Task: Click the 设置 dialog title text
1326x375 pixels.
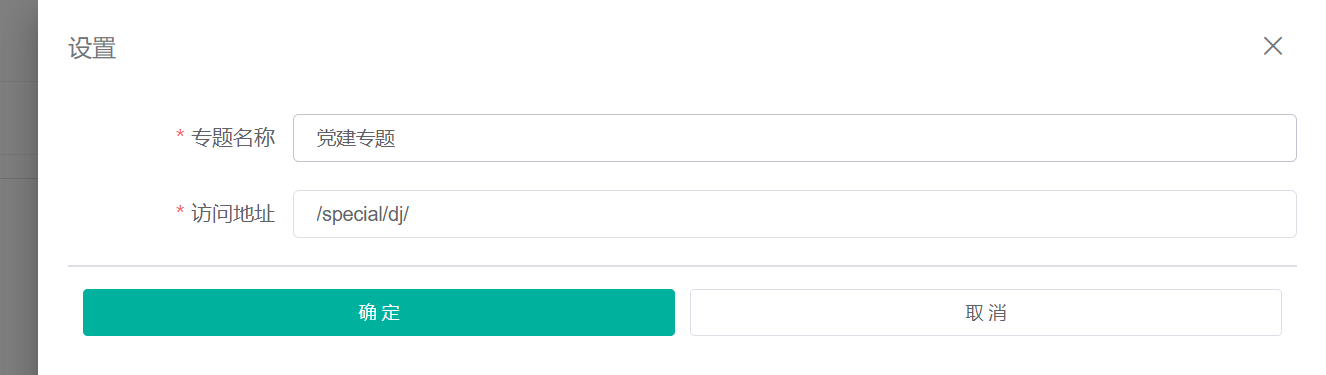Action: click(x=92, y=48)
